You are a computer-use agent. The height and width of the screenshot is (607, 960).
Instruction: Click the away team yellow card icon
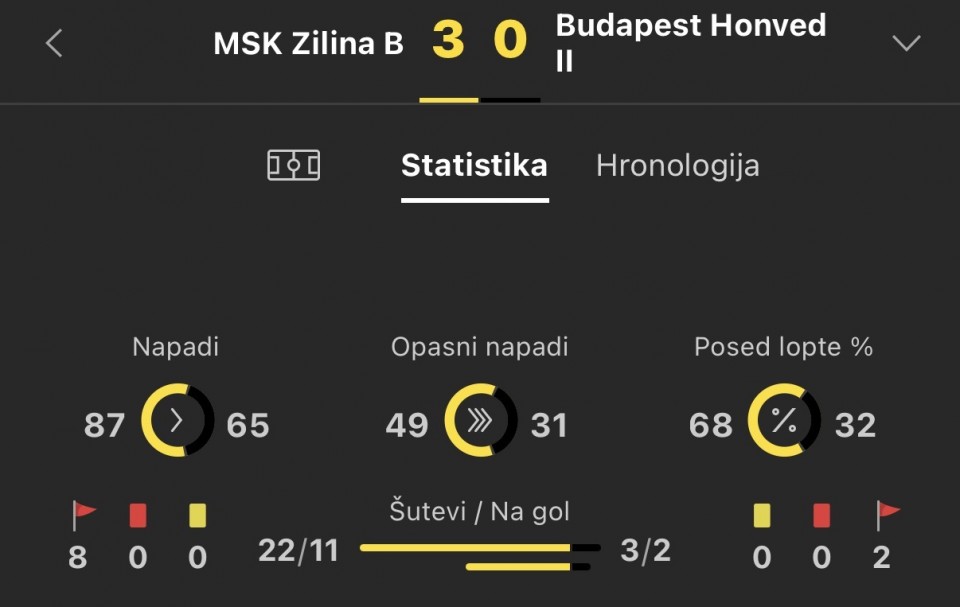(762, 515)
